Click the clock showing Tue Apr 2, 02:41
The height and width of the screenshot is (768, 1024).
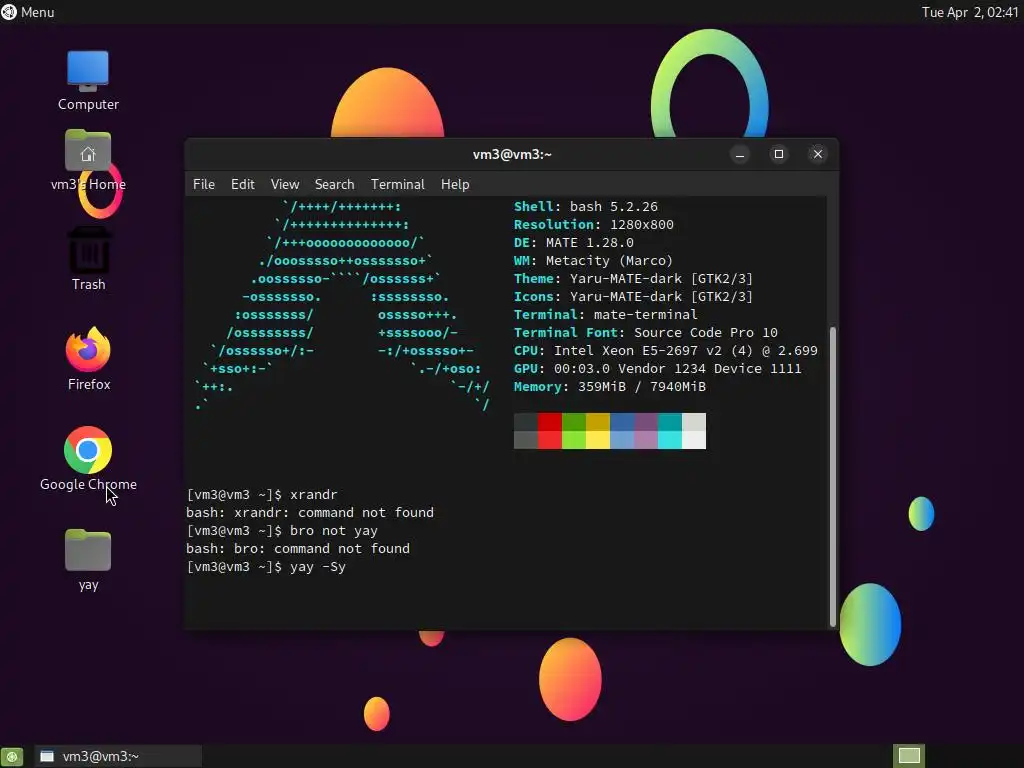point(970,12)
